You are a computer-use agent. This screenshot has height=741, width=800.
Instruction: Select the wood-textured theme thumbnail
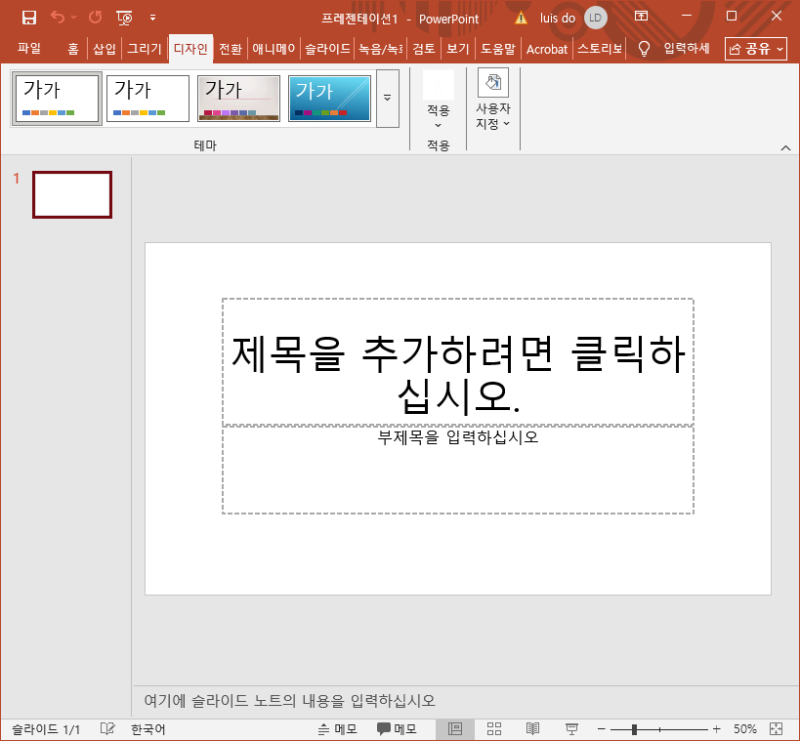pos(238,98)
